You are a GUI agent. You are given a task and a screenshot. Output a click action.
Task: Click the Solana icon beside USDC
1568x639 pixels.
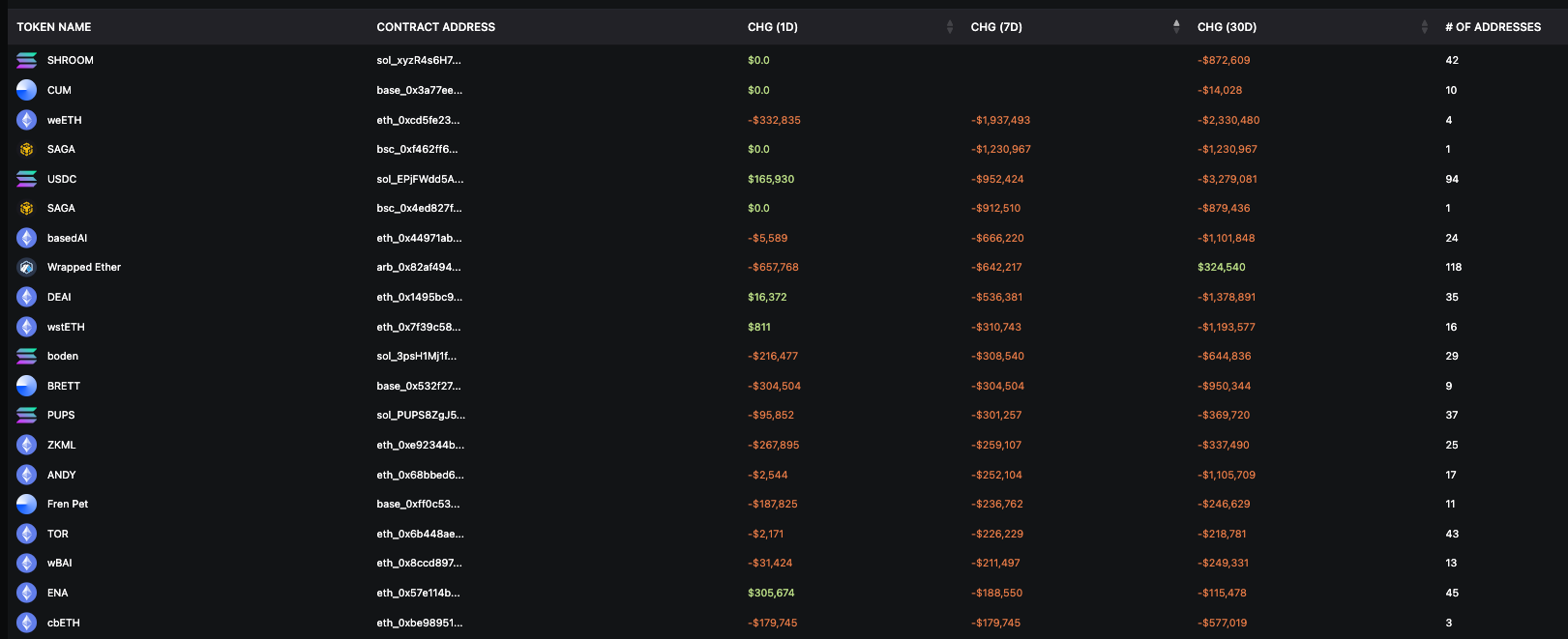pyautogui.click(x=27, y=179)
